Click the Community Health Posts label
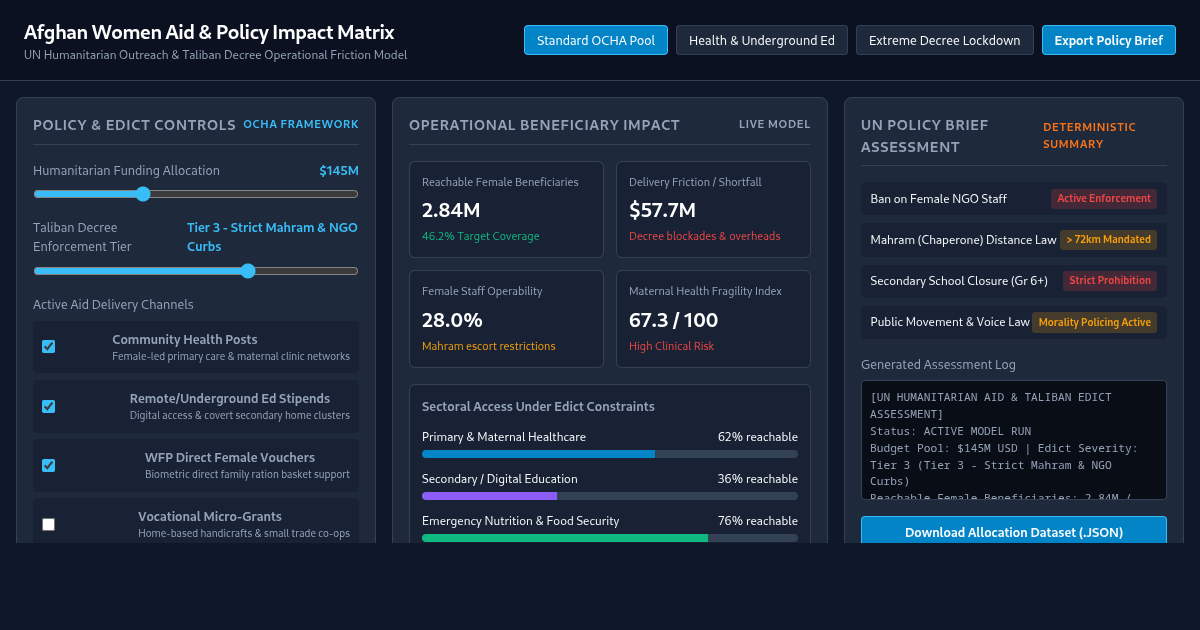Screen dimensions: 1200x630 [185, 340]
